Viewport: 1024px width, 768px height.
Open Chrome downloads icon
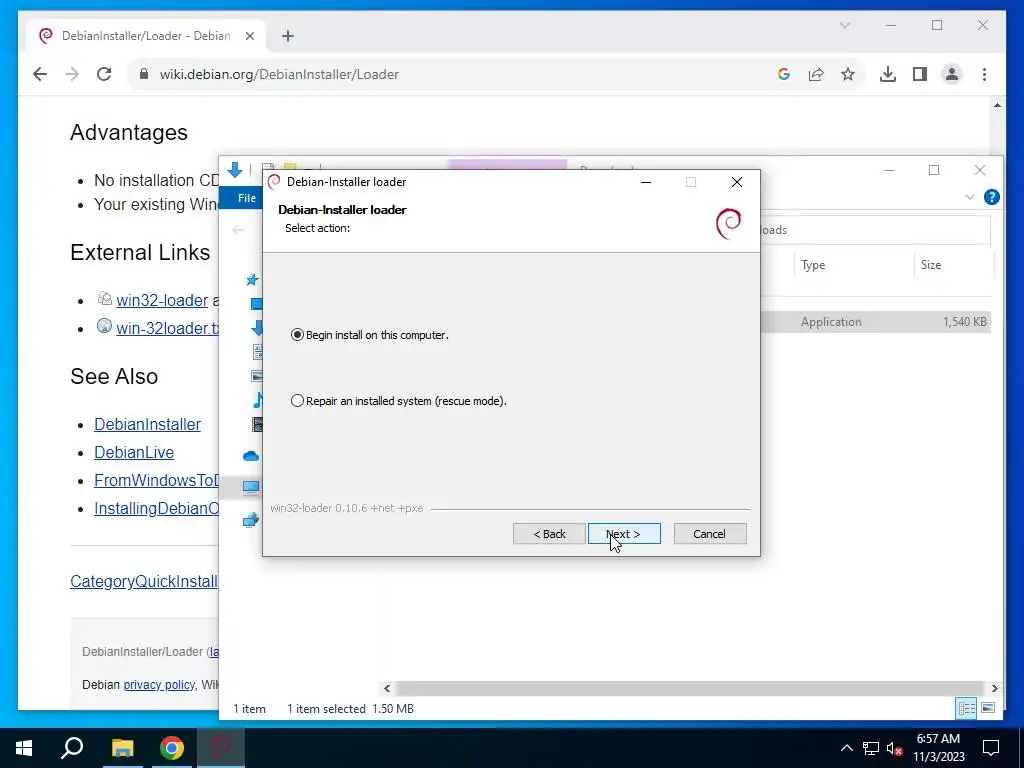(x=888, y=74)
